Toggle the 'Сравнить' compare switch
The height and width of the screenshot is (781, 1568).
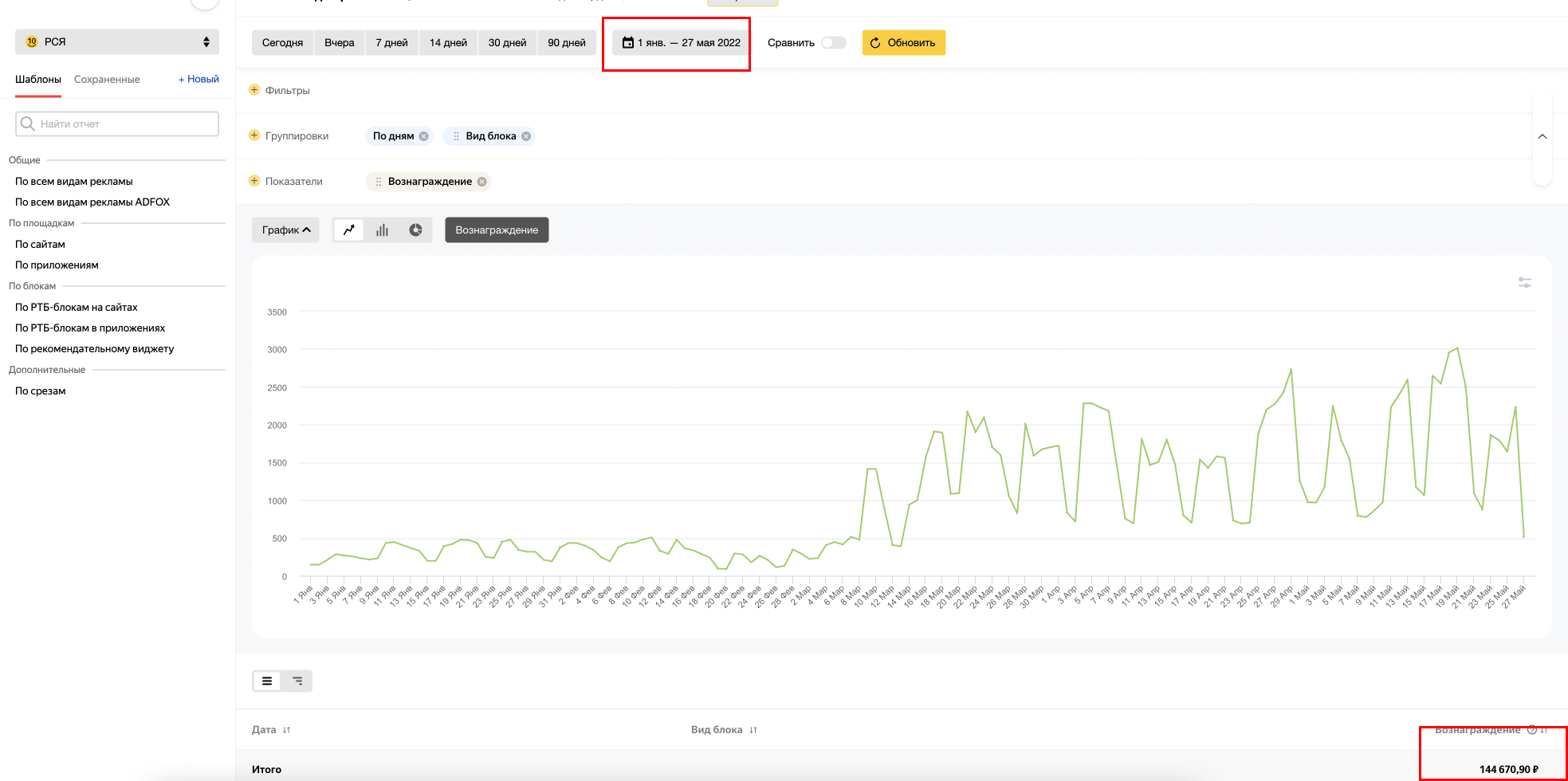coord(833,43)
